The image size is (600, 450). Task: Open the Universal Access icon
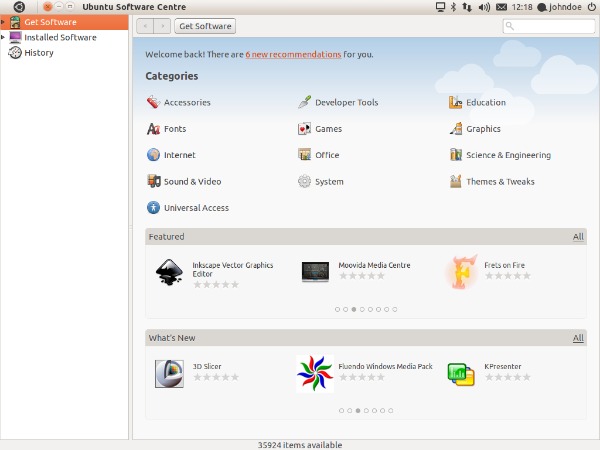point(153,208)
